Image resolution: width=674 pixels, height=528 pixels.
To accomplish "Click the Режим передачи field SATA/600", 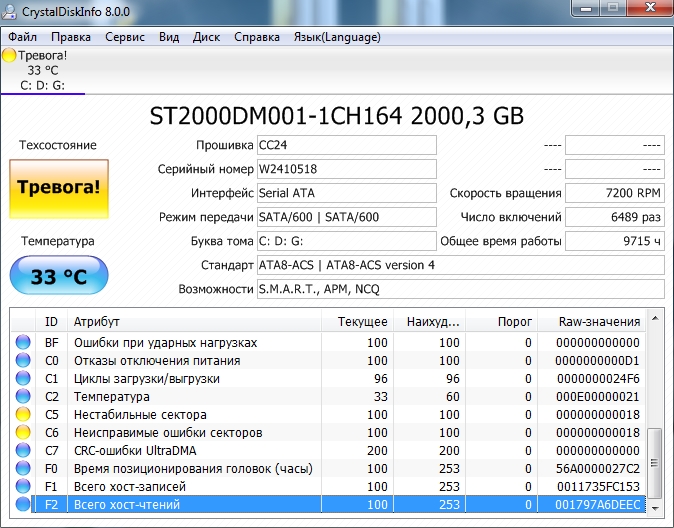I will click(x=347, y=217).
